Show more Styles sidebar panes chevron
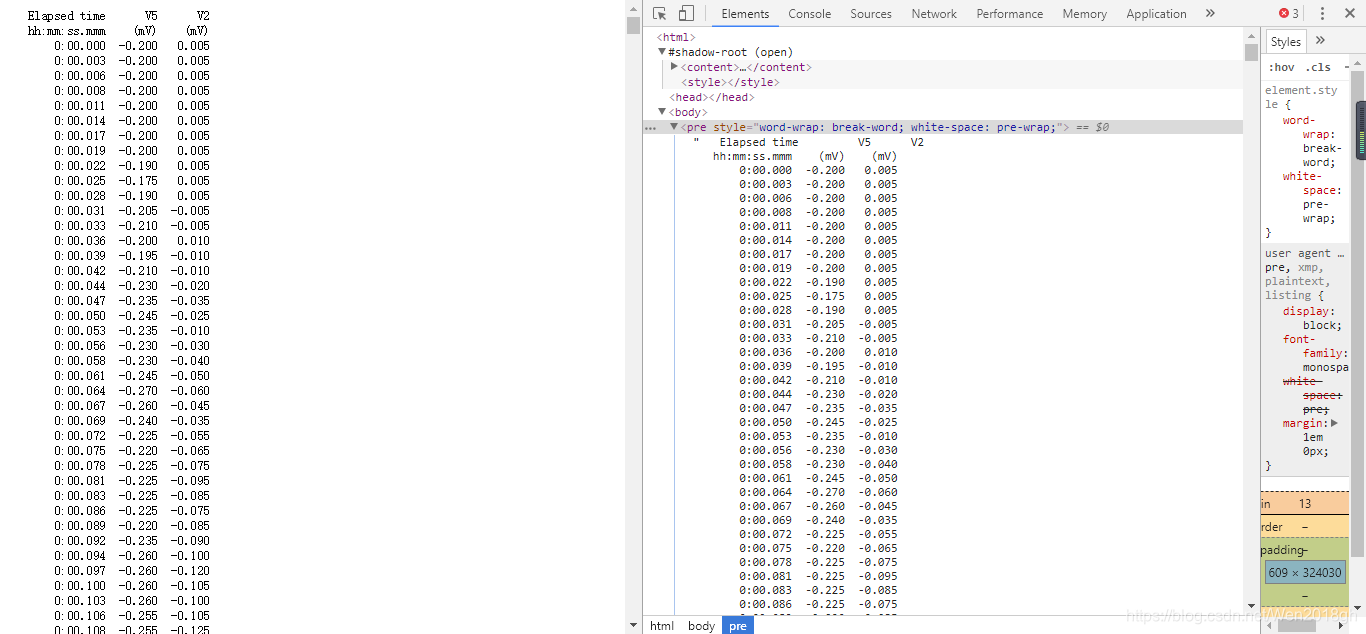 (1320, 41)
